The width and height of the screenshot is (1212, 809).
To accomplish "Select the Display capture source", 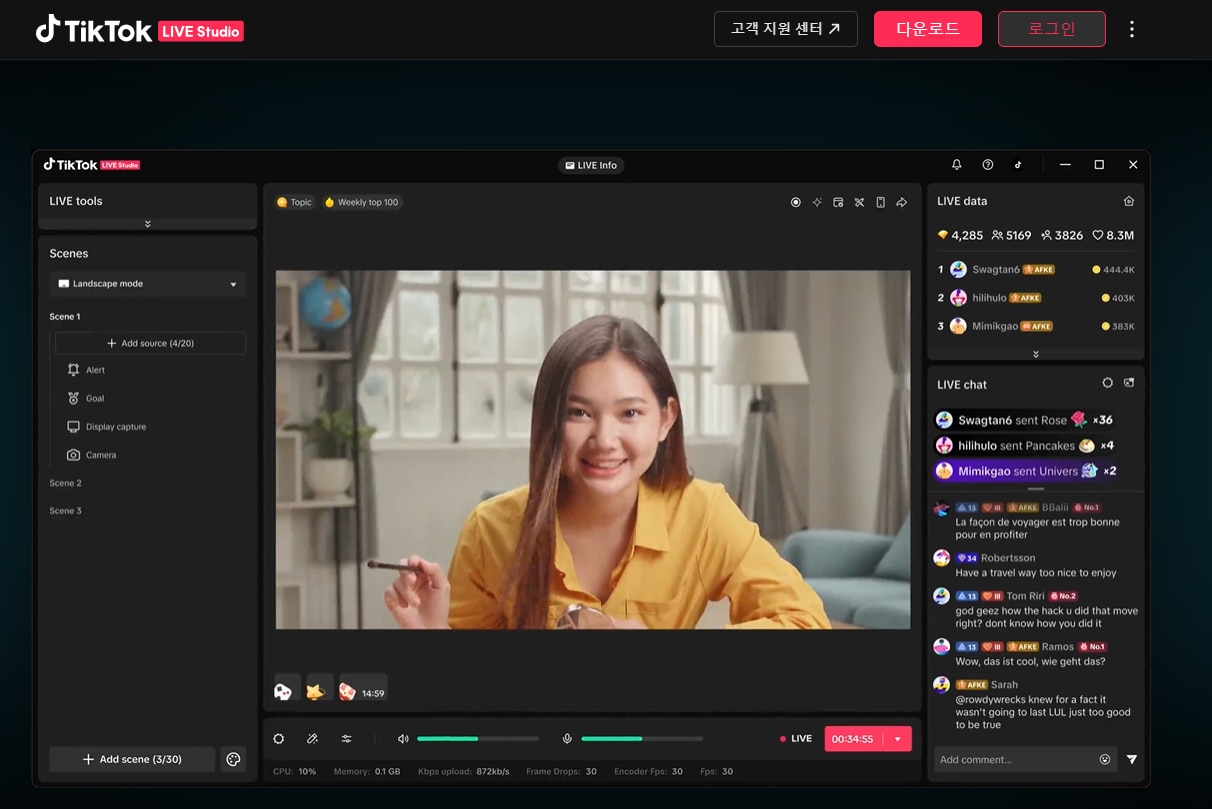I will [x=115, y=427].
